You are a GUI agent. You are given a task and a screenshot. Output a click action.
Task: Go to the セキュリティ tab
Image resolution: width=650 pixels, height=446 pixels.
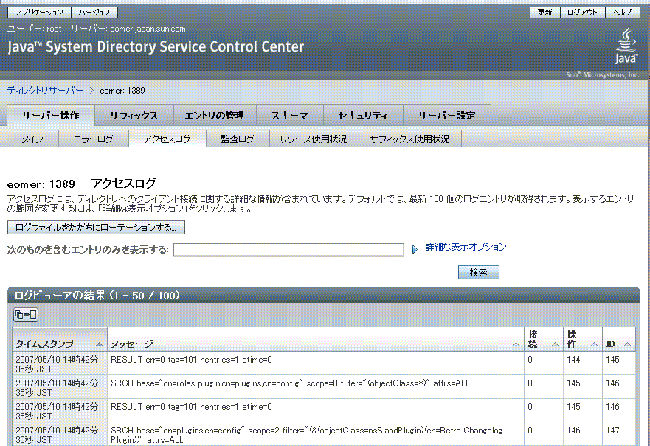tap(363, 115)
